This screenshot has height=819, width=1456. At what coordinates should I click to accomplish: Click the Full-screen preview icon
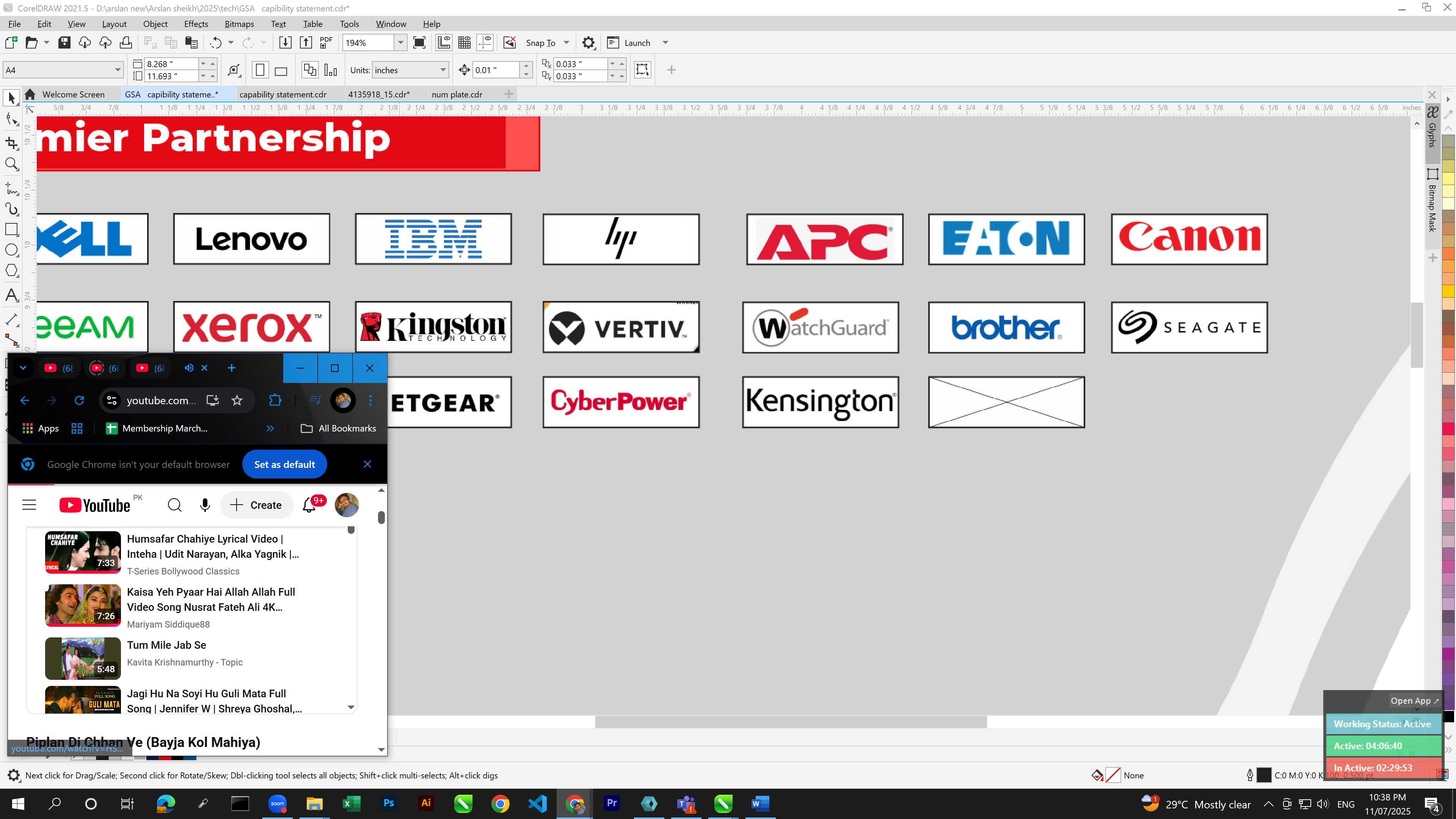419,42
